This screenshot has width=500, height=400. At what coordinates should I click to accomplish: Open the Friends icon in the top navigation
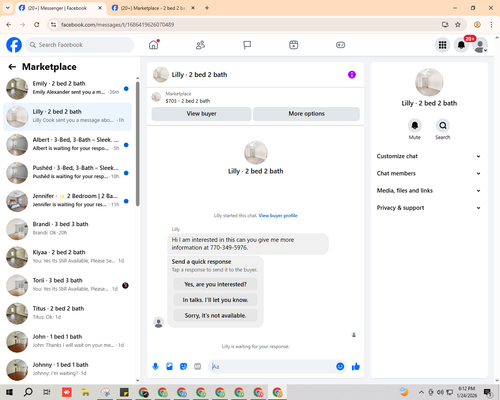tap(200, 45)
